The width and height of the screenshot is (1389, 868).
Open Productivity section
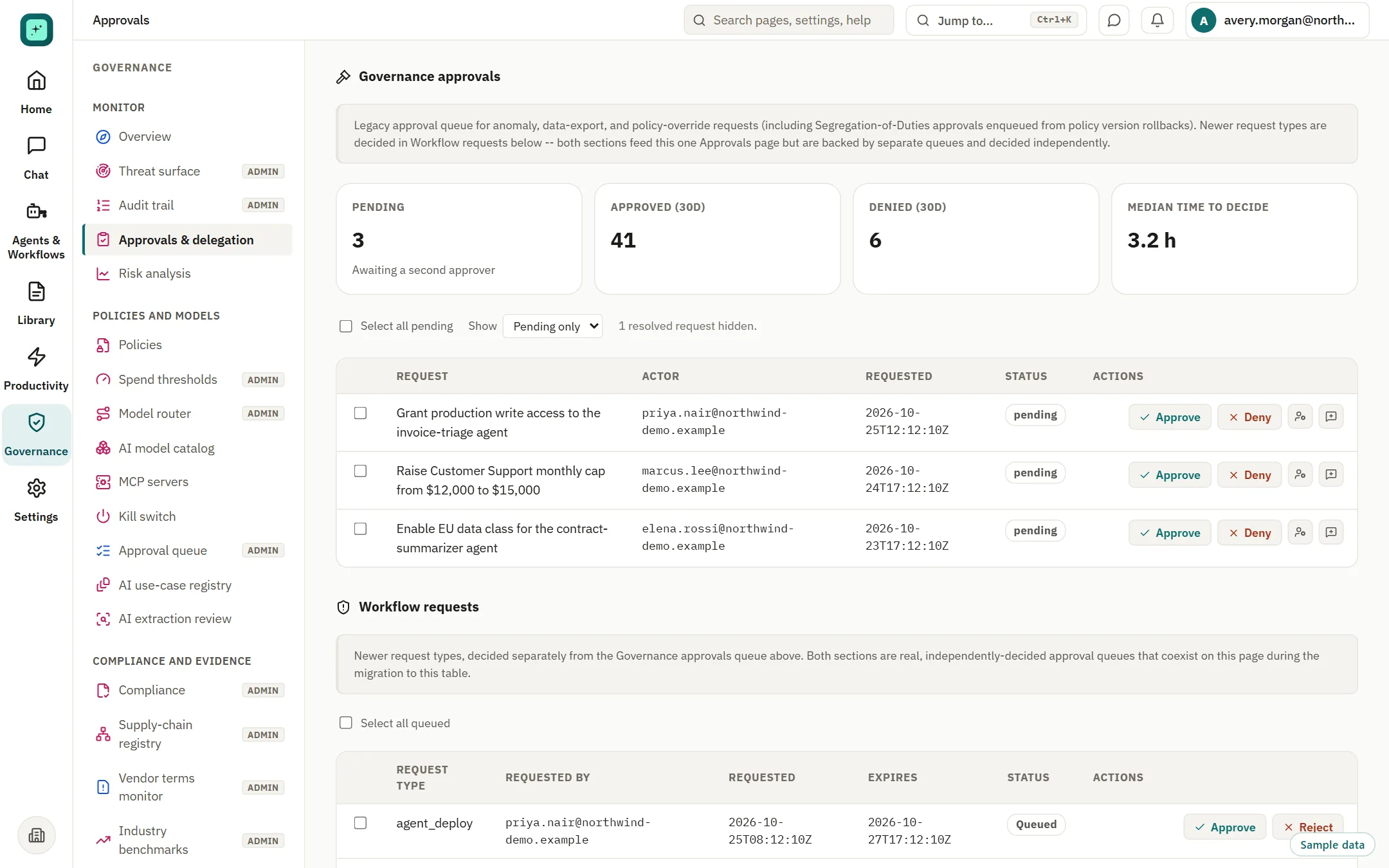(x=36, y=369)
